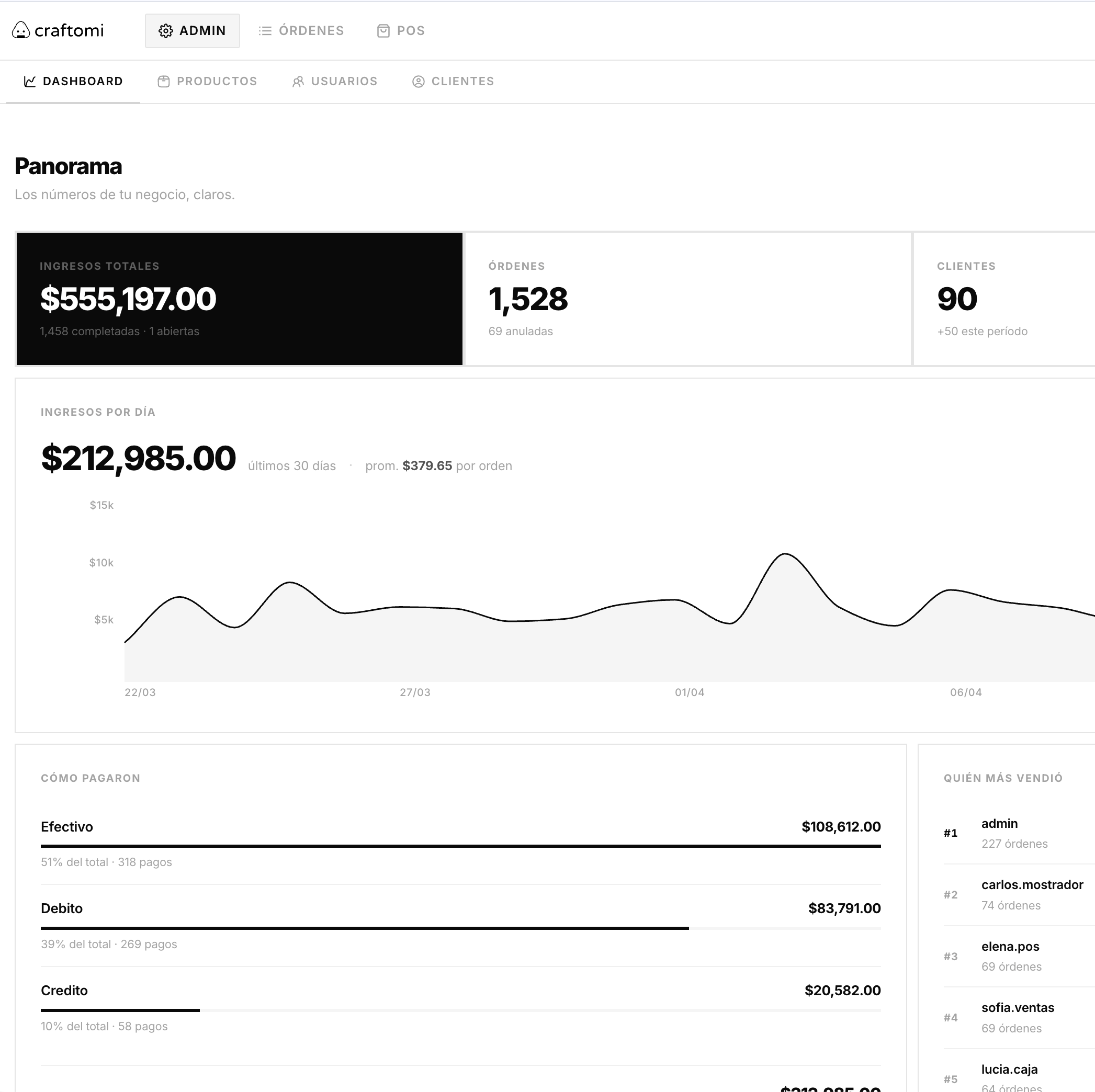
Task: Click the Efectivo payment method label
Action: point(67,827)
